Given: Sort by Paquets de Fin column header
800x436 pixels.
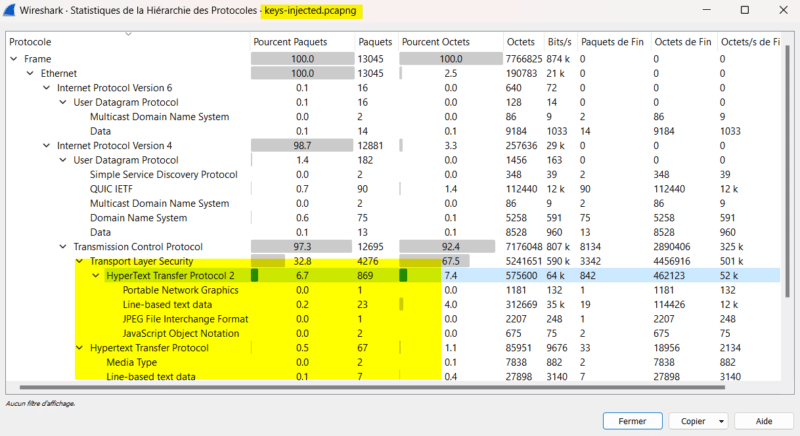Looking at the screenshot, I should point(614,42).
